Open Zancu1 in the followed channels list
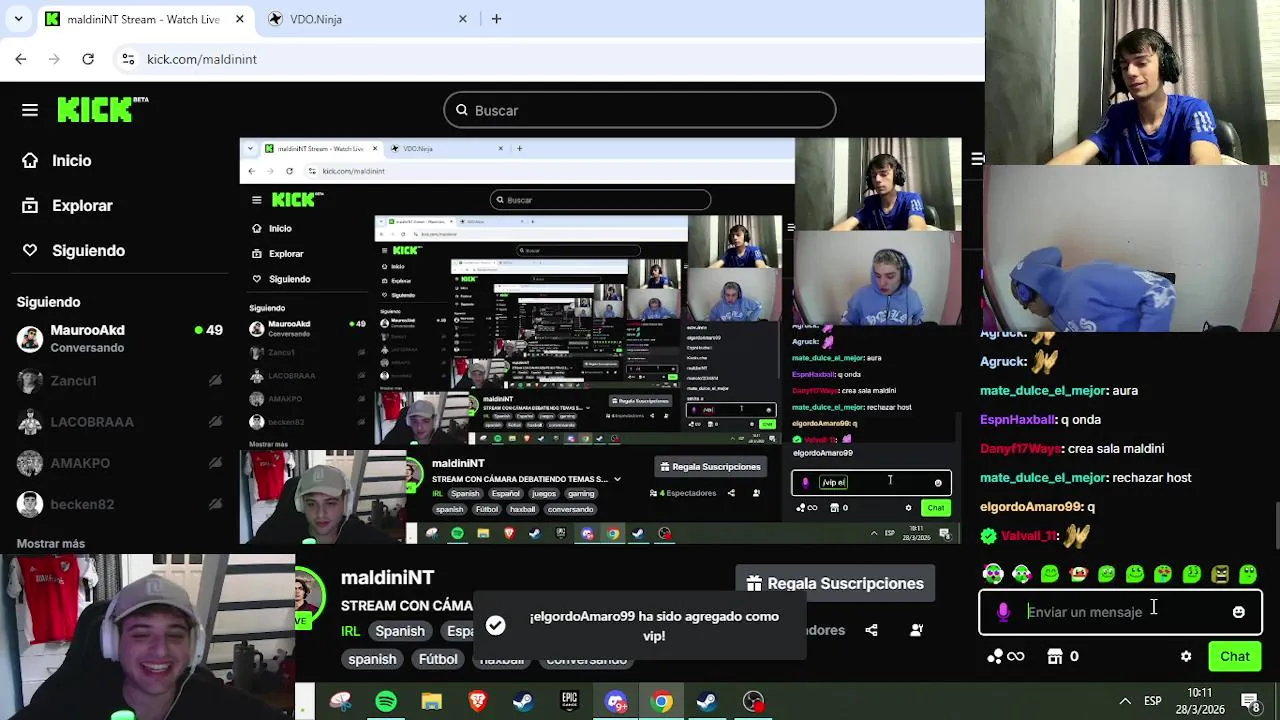The width and height of the screenshot is (1280, 720). 120,380
